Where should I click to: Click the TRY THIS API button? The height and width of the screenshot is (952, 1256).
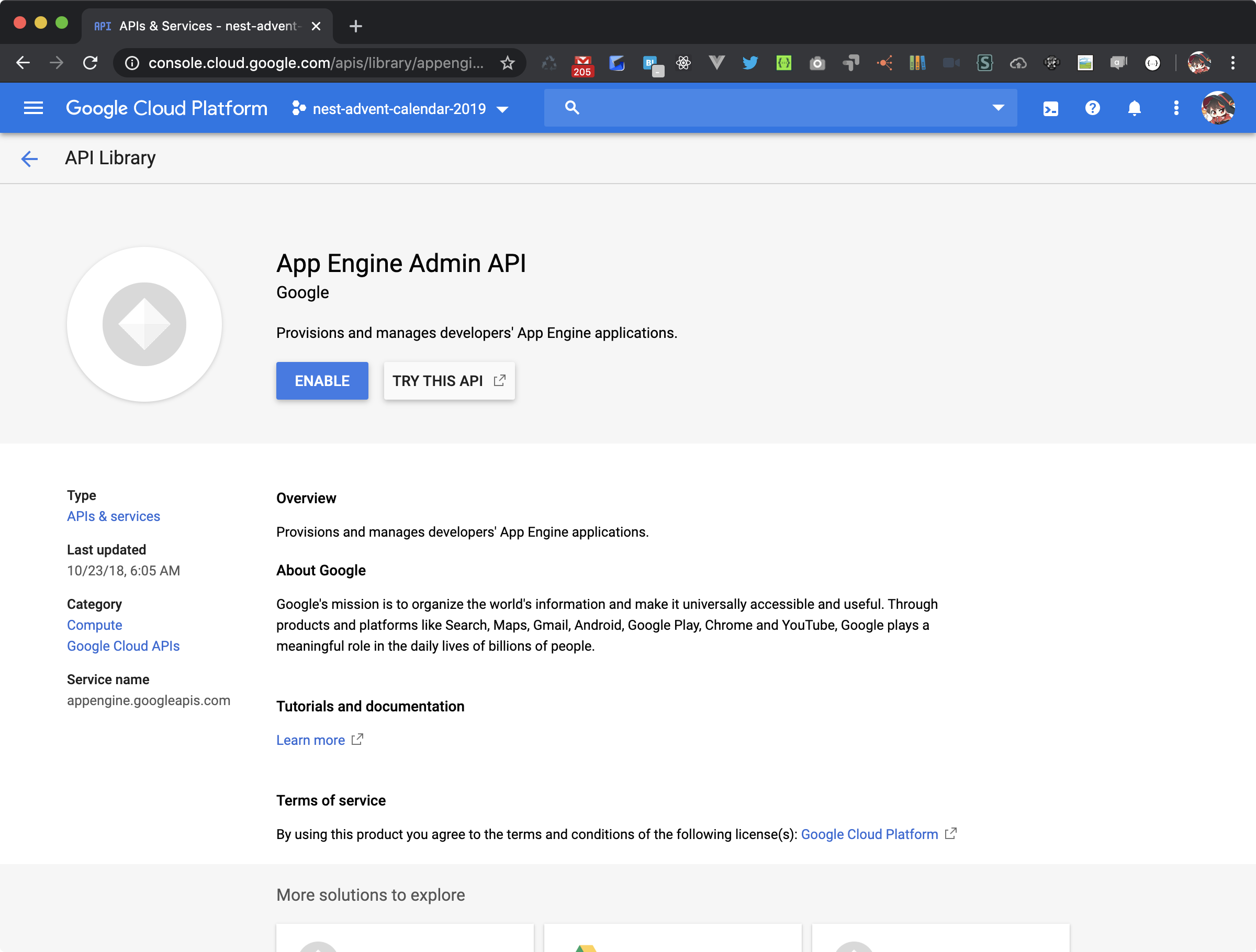point(448,380)
